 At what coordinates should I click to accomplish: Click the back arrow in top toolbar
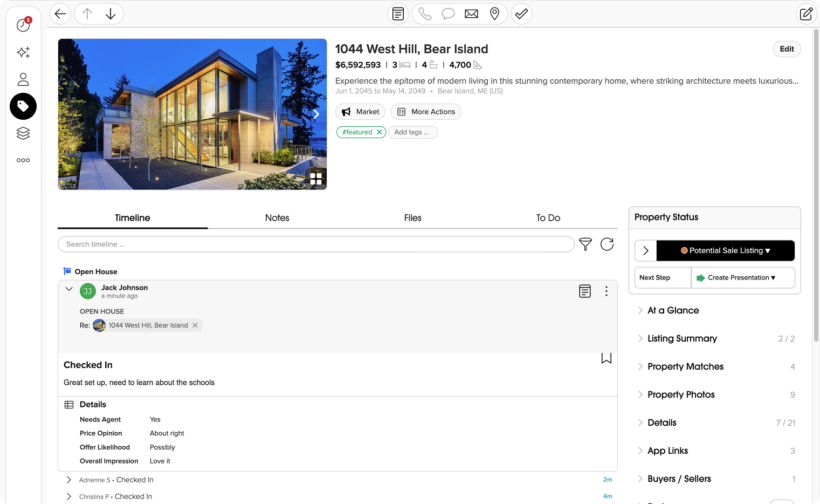pos(61,14)
